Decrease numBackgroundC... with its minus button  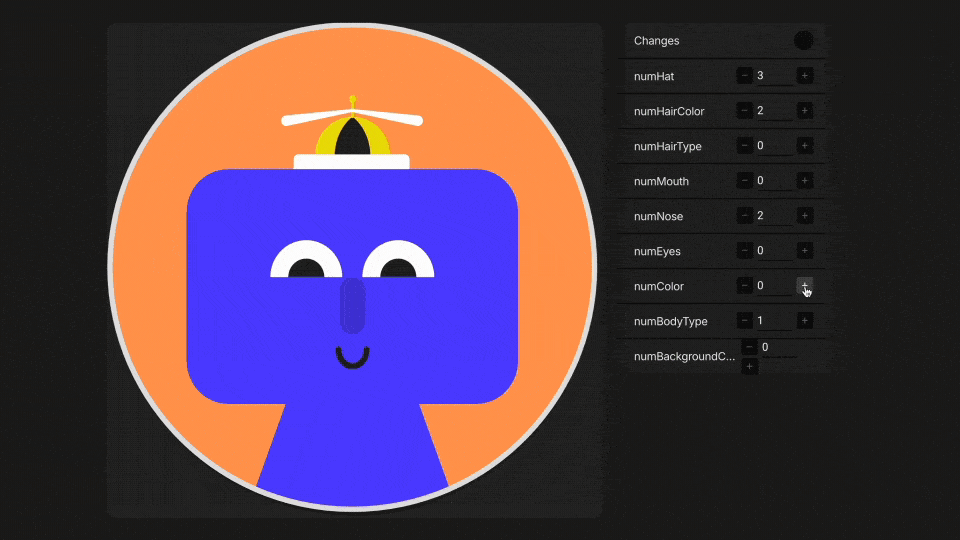point(749,347)
